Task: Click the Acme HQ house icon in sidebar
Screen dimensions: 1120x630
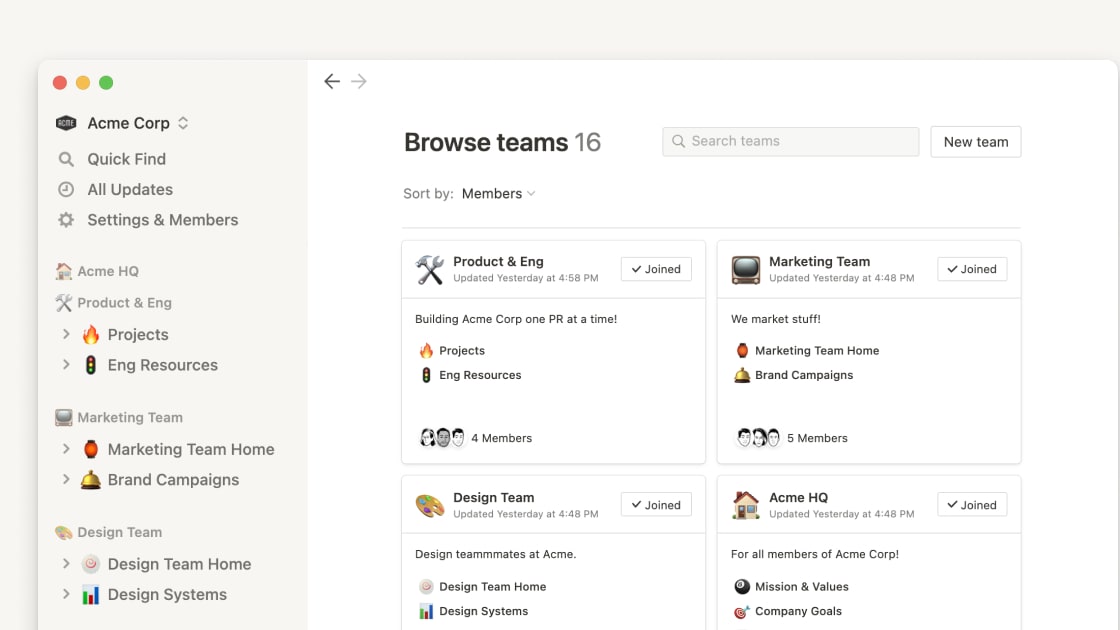Action: click(x=64, y=271)
